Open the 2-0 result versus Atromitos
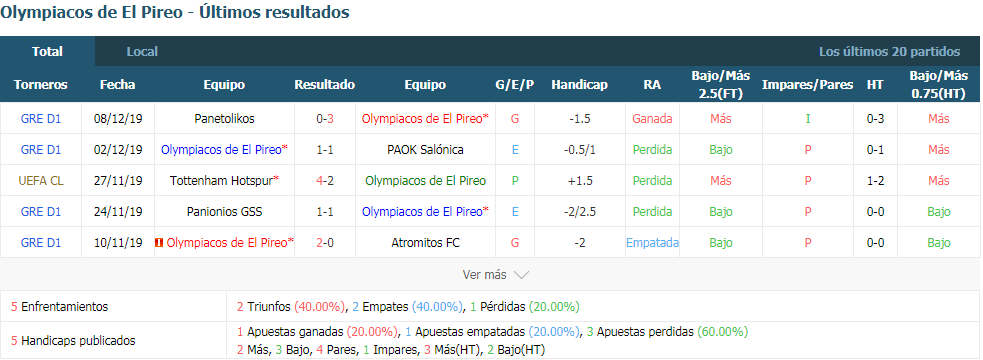This screenshot has width=983, height=360. pos(325,243)
